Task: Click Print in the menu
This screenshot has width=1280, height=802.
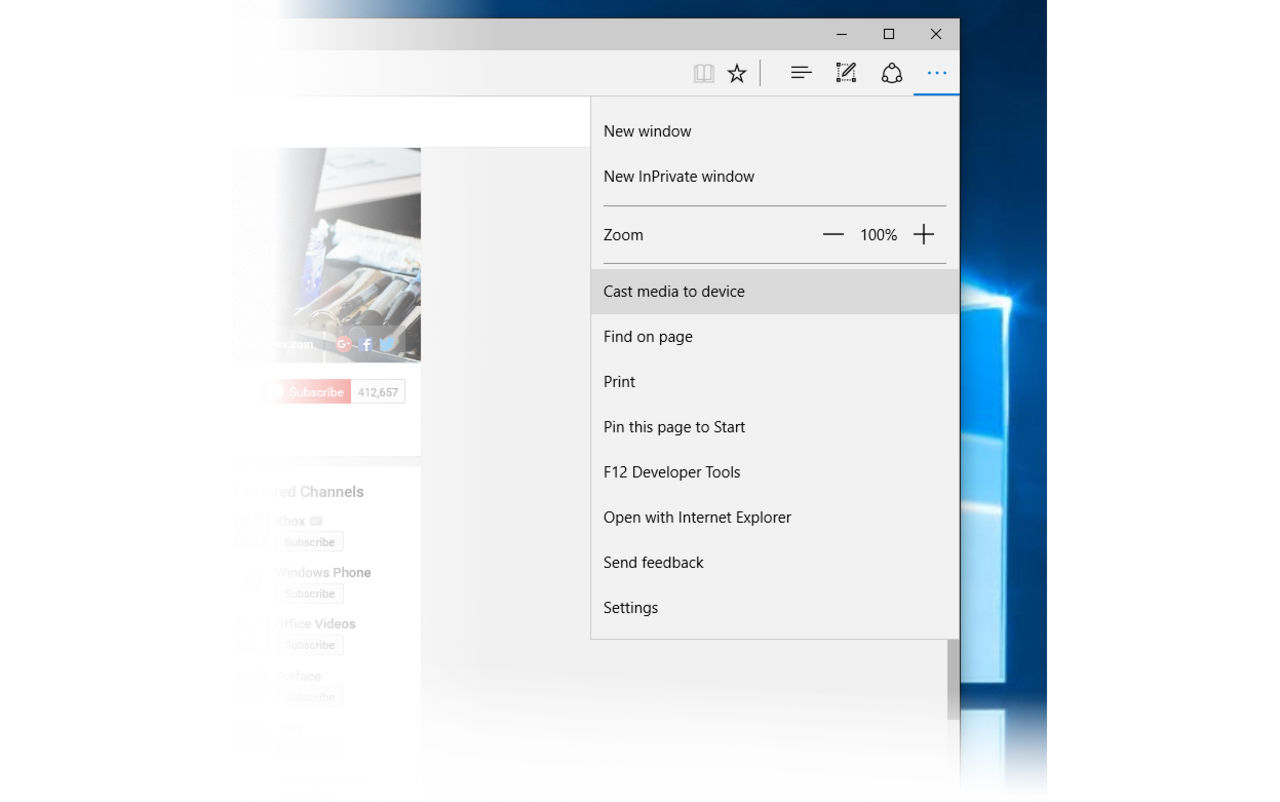Action: (619, 382)
